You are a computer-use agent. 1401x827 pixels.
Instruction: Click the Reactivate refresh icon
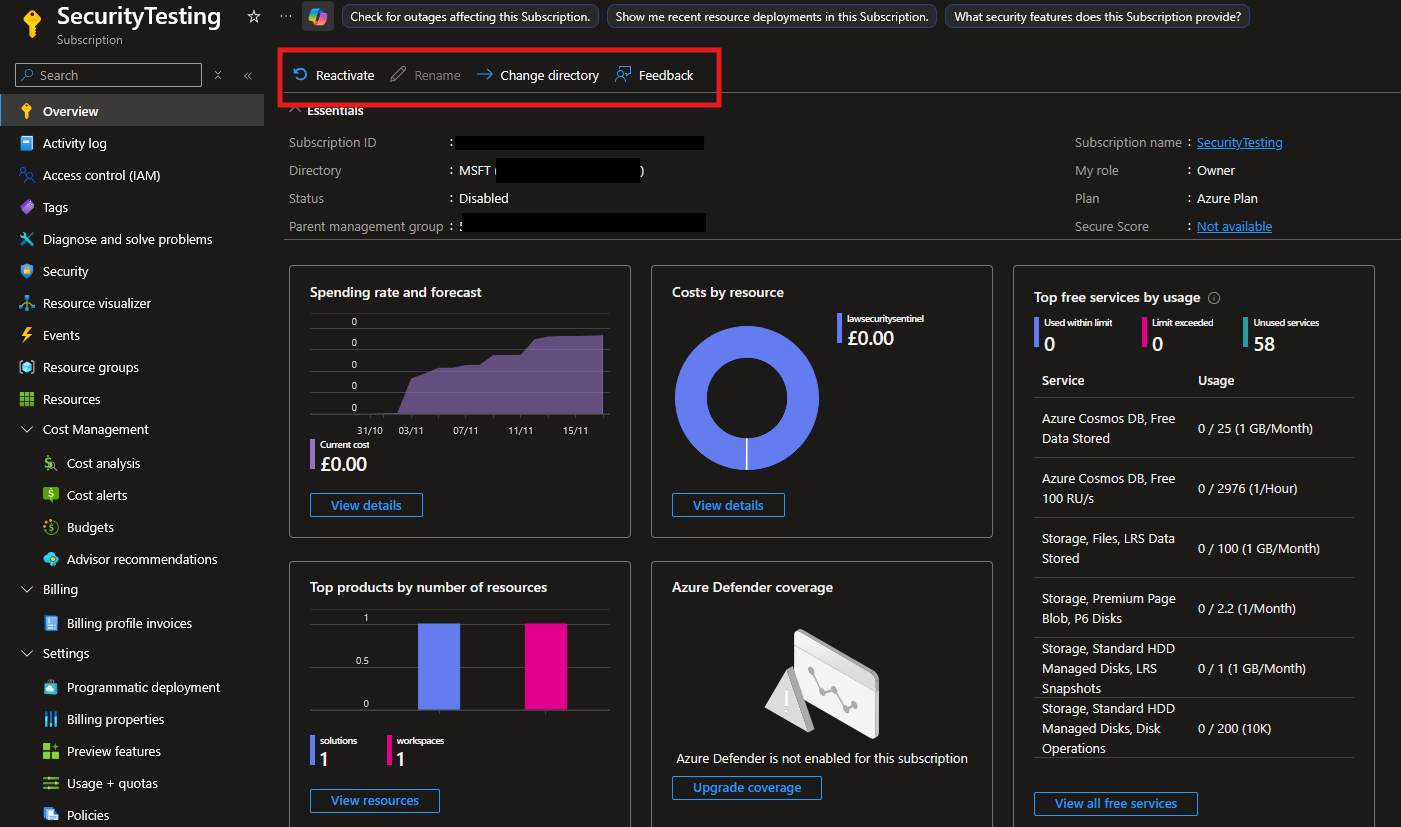point(300,75)
